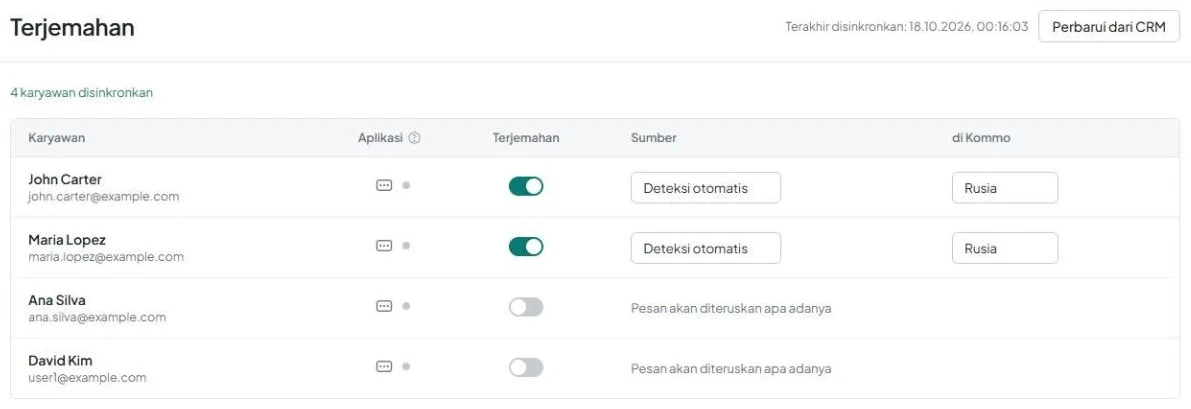Click the di Kommo column header
This screenshot has height=409, width=1191.
coord(981,138)
